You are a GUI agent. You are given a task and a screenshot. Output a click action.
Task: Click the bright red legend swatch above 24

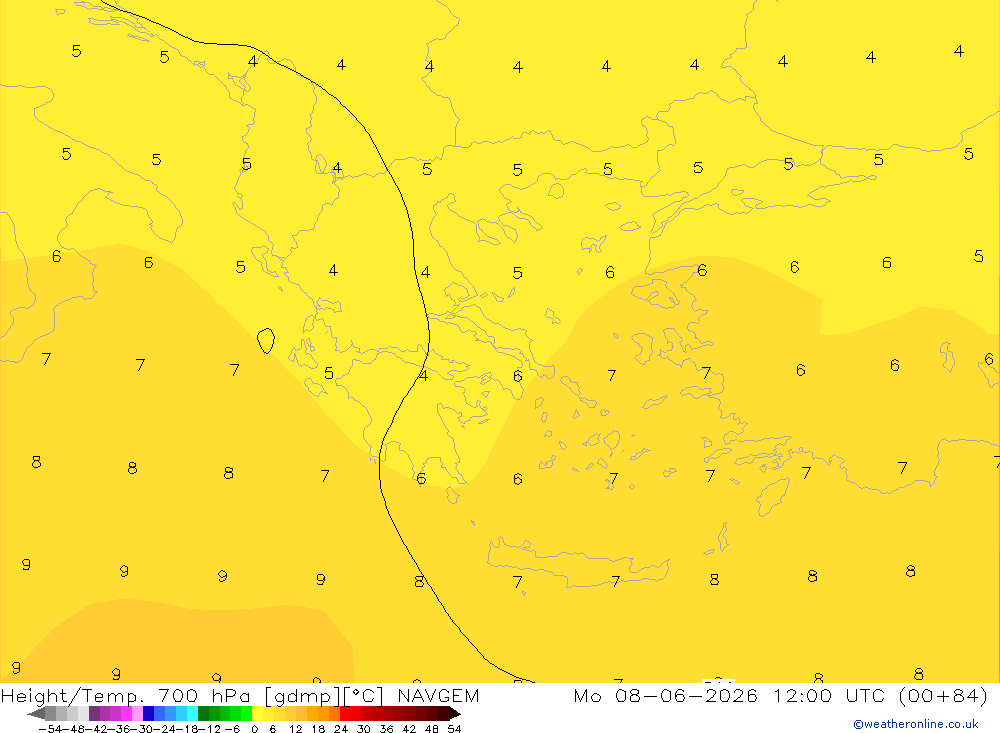[x=345, y=714]
